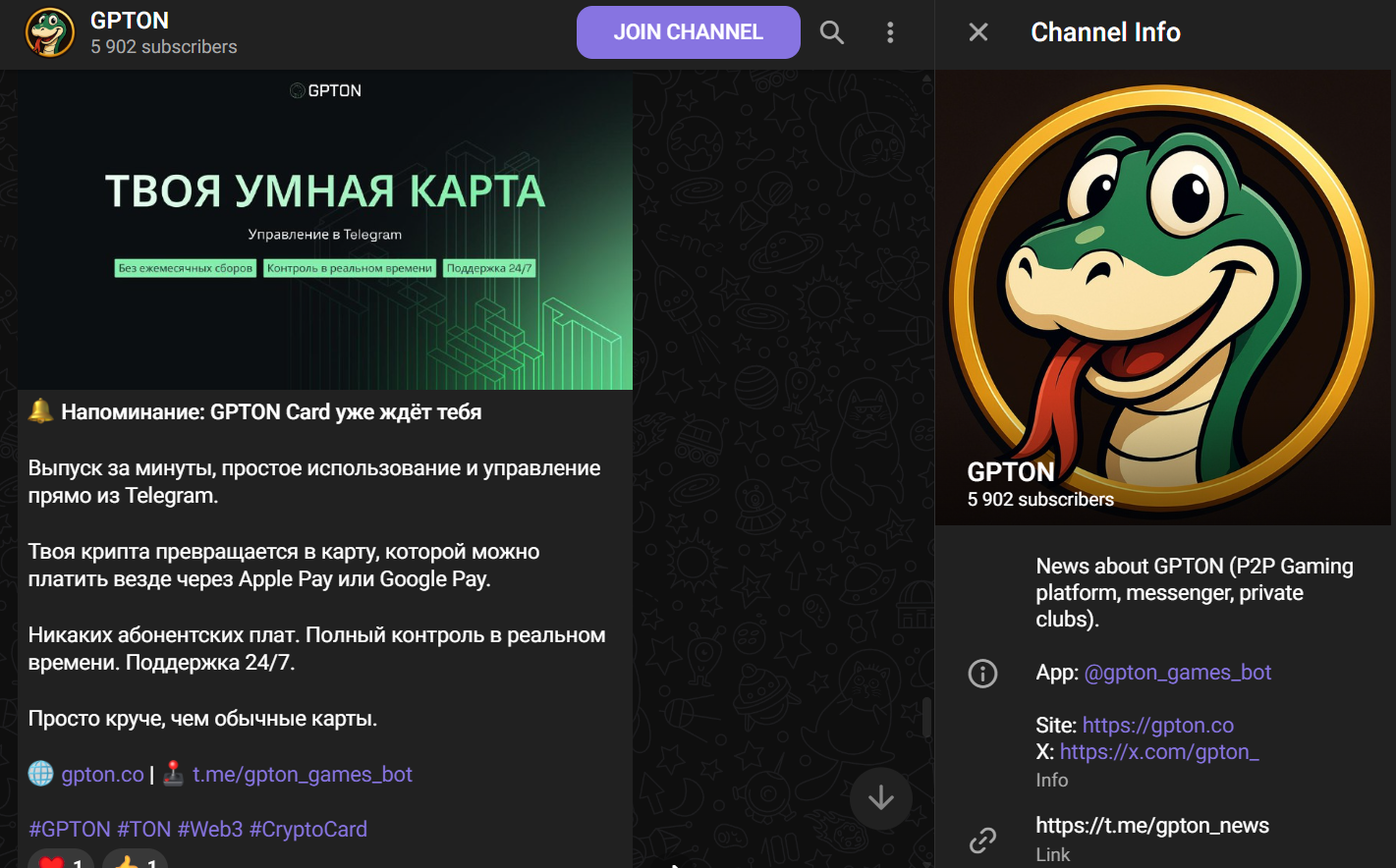Click the 'Просто круче, чем обычные карты.' line
The width and height of the screenshot is (1396, 868).
[x=203, y=719]
